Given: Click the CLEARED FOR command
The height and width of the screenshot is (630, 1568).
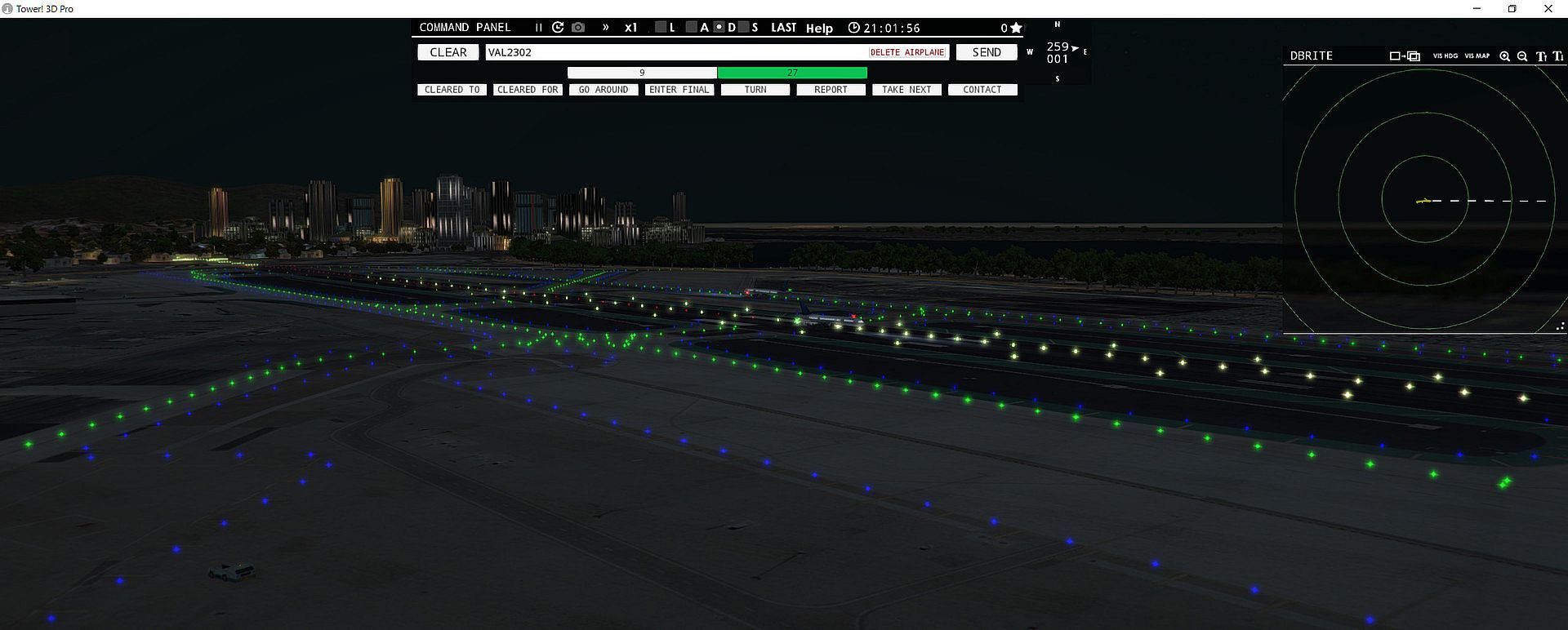Looking at the screenshot, I should [528, 90].
